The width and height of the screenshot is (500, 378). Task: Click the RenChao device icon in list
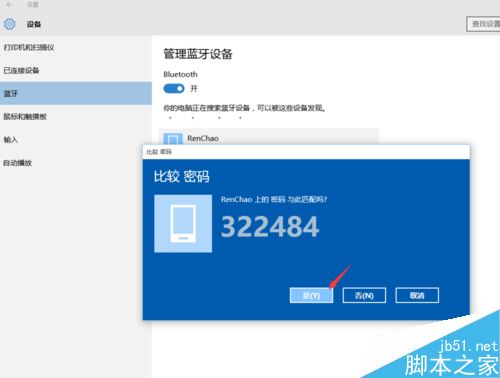173,139
